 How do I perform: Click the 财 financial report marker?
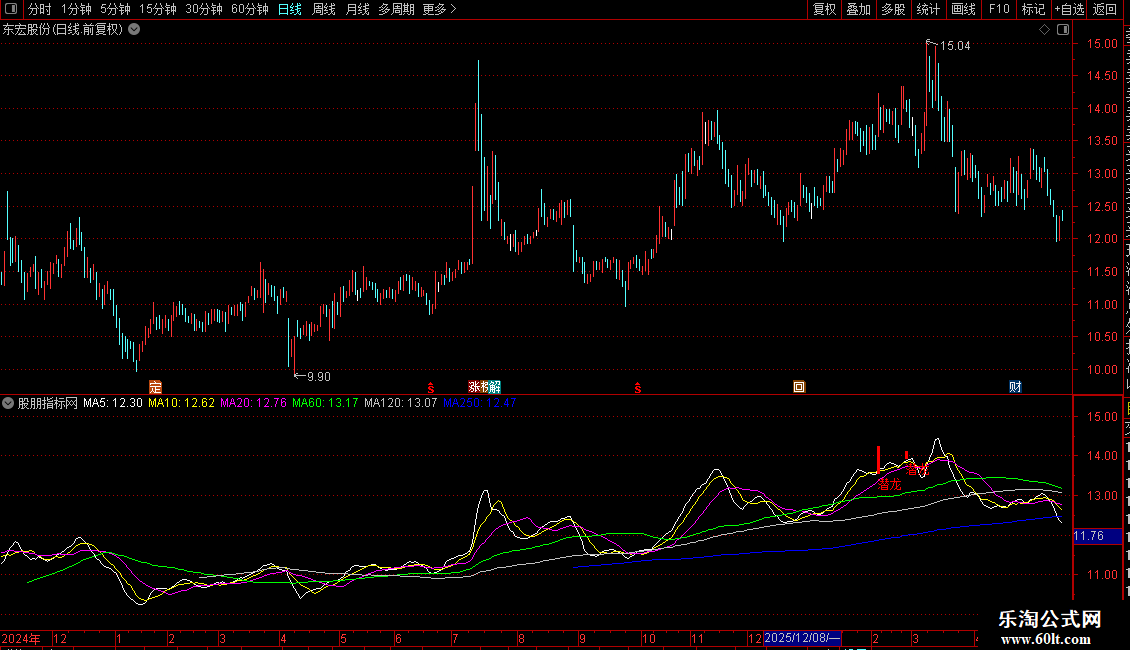(1015, 387)
